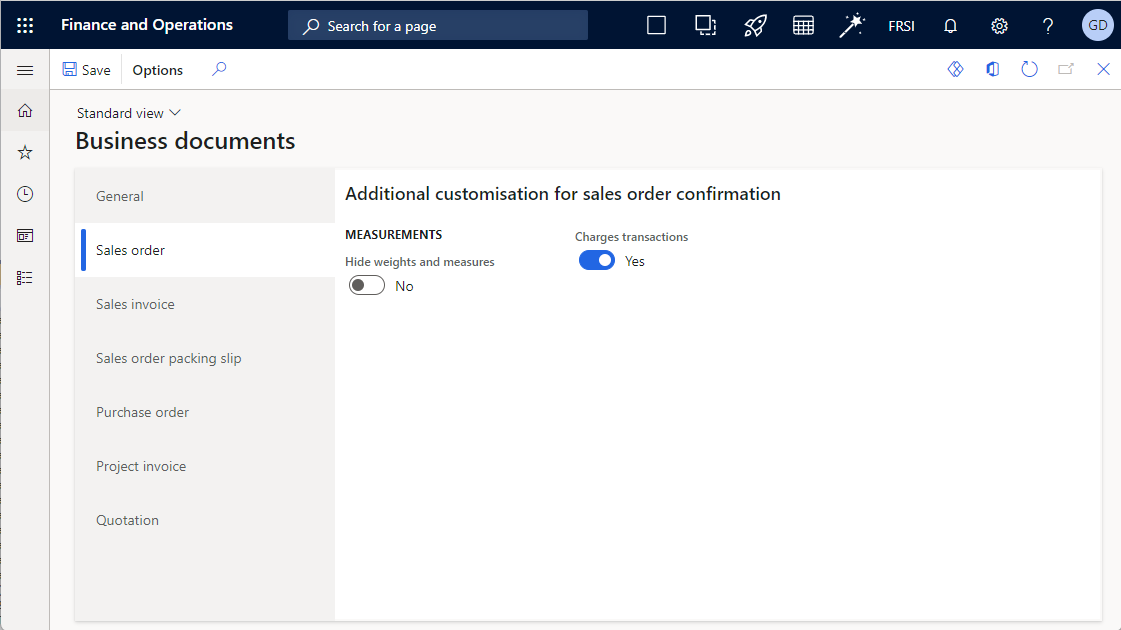Open the help question mark
The width and height of the screenshot is (1121, 630).
tap(1048, 26)
